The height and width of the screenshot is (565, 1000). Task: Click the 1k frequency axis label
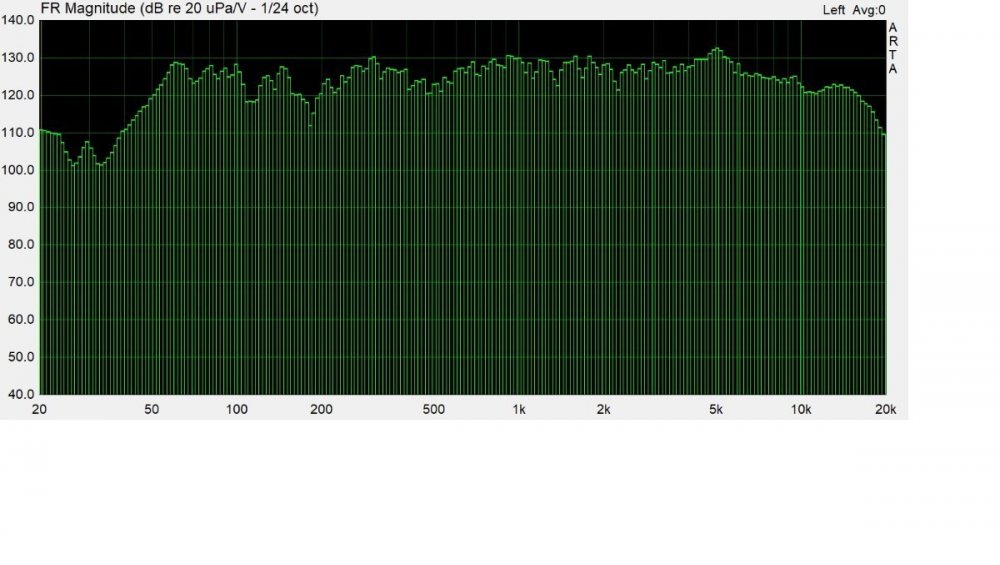pos(519,409)
